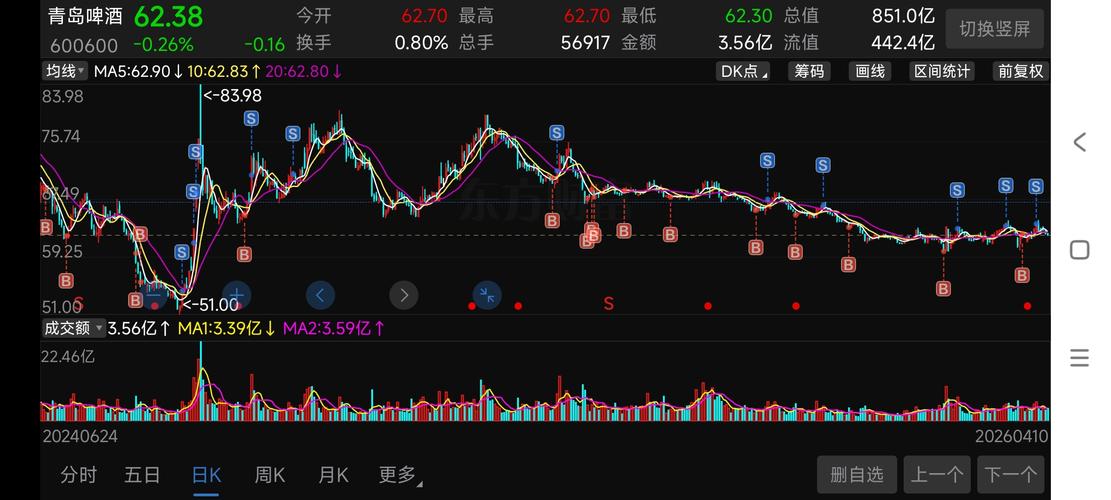Tap 画线 drawing tool button
This screenshot has height=500, width=1111.
click(x=869, y=71)
